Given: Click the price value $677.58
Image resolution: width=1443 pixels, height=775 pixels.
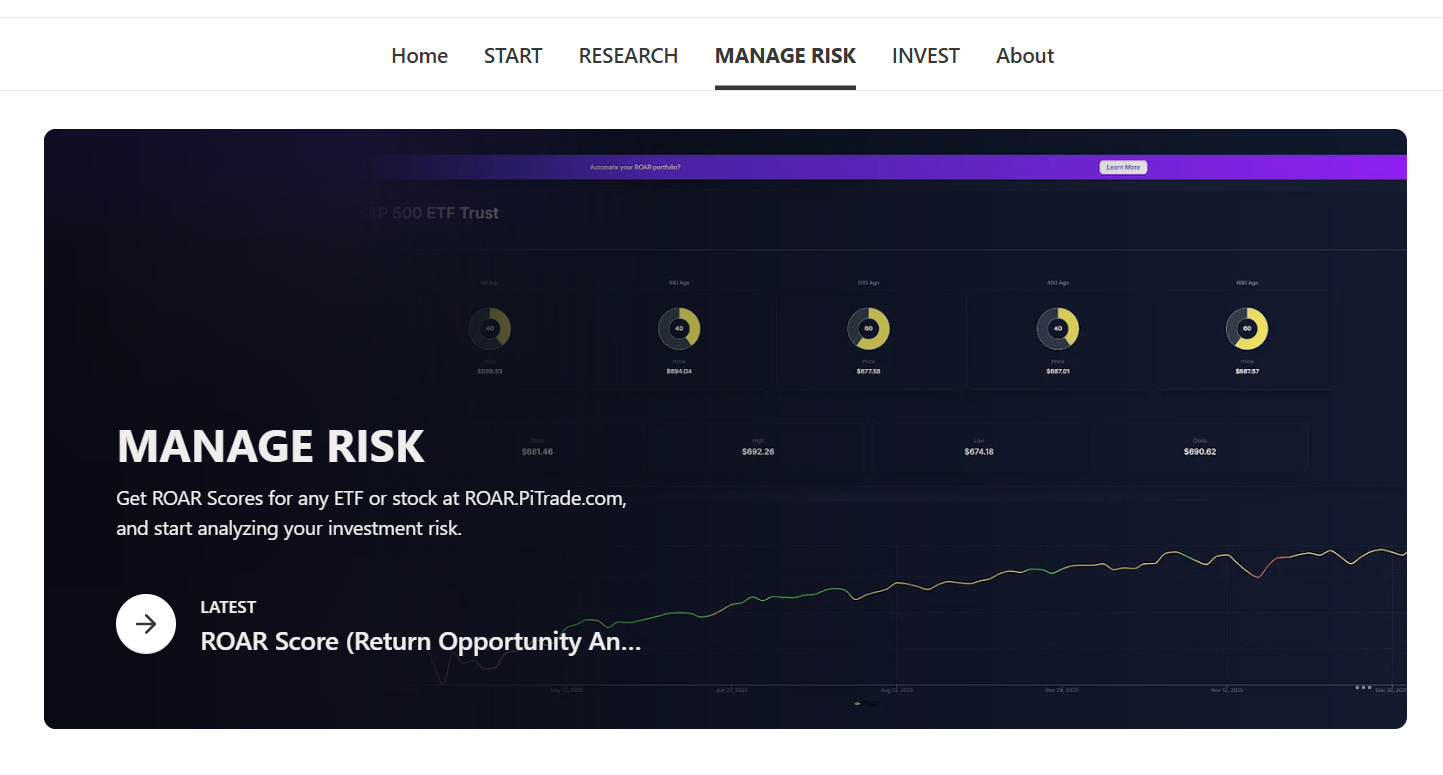Looking at the screenshot, I should [868, 371].
